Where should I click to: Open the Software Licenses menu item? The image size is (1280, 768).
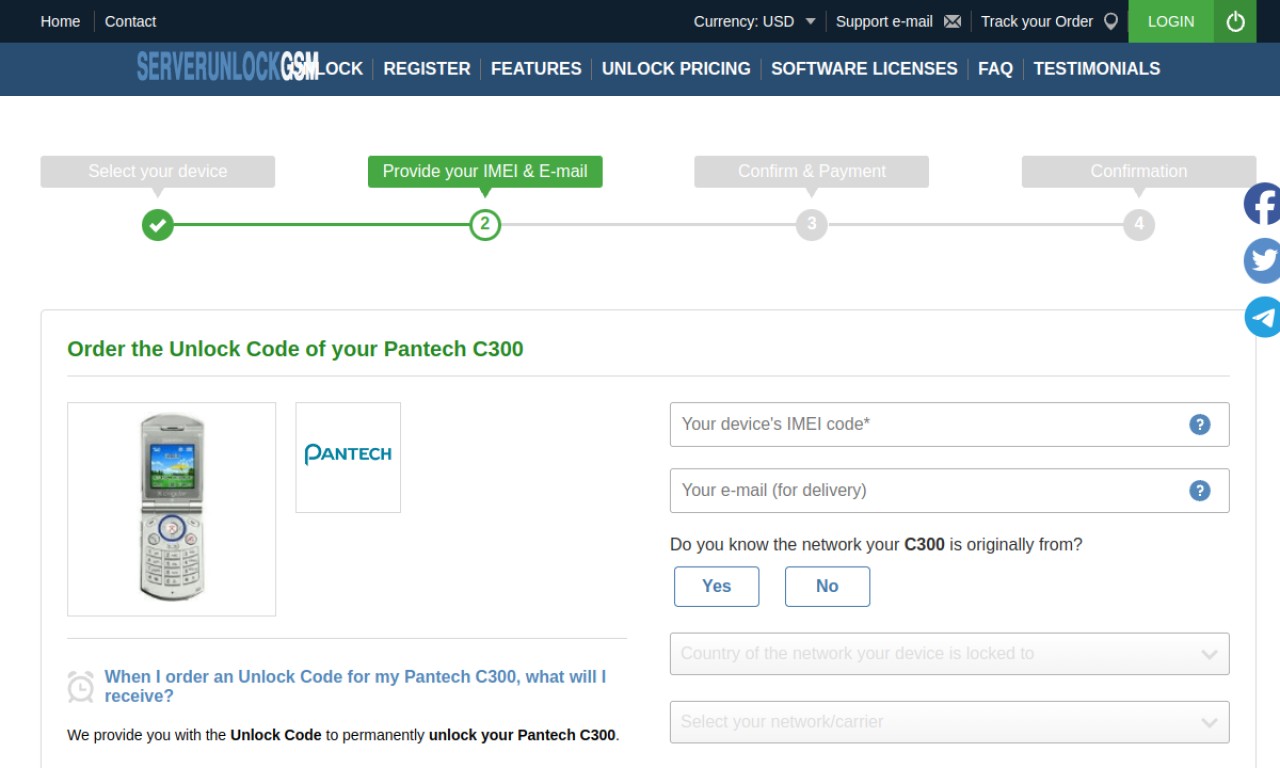(864, 69)
